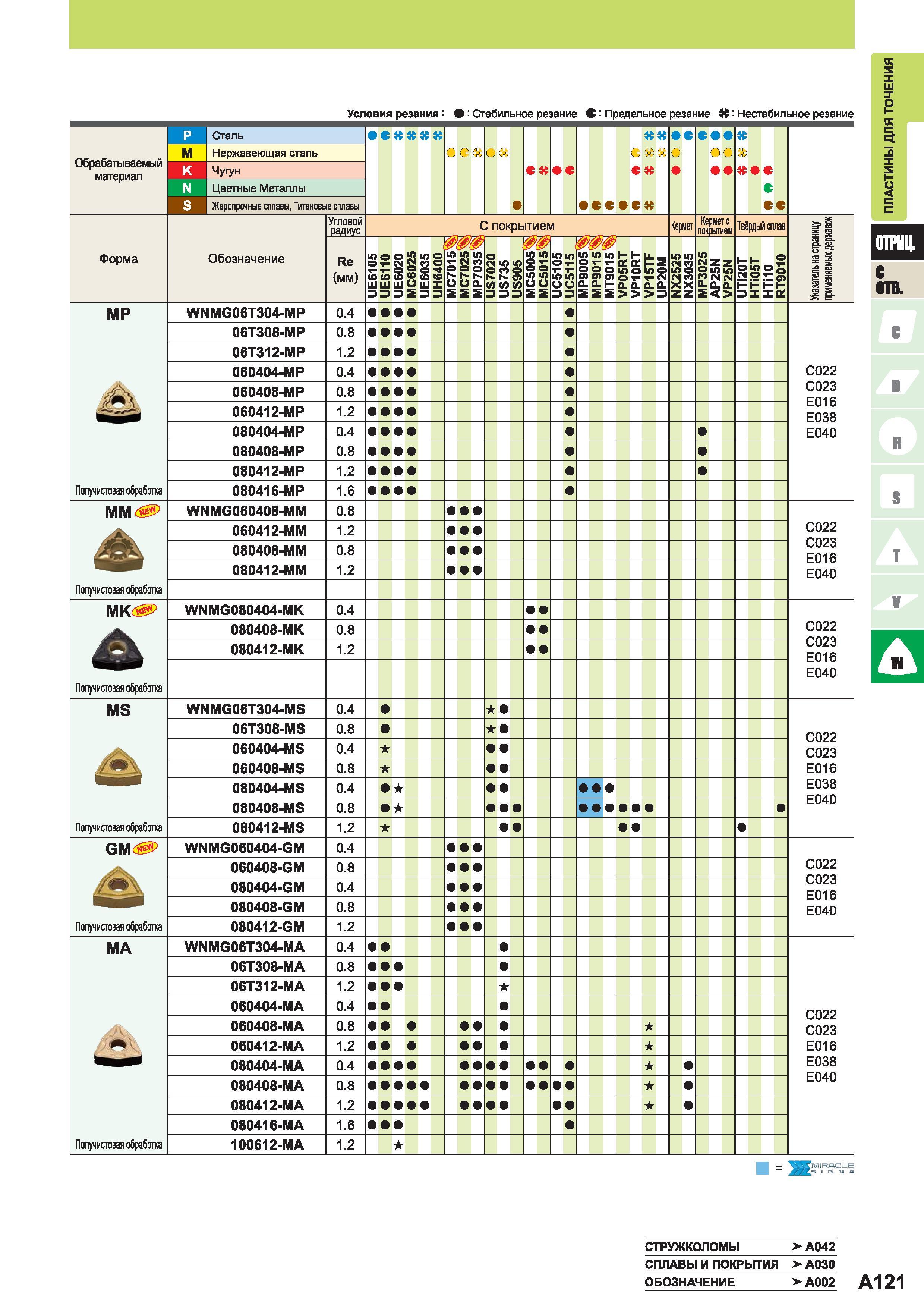The width and height of the screenshot is (924, 1308).
Task: Click the unstable cutting legend symbol
Action: [723, 113]
